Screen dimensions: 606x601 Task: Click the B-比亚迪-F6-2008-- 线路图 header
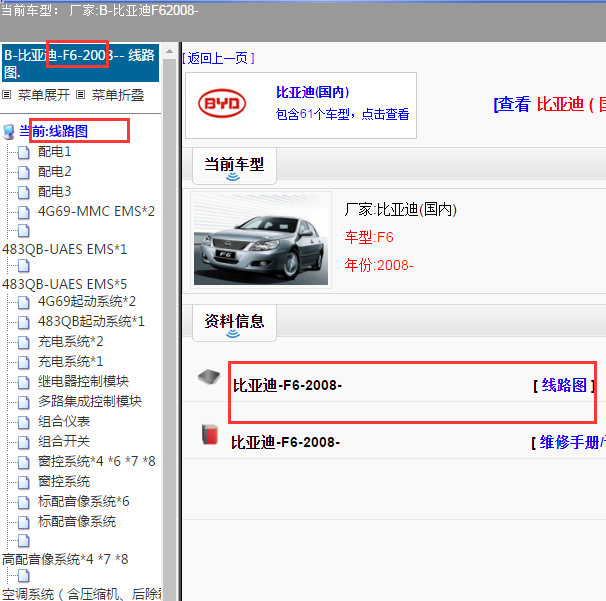(x=80, y=63)
